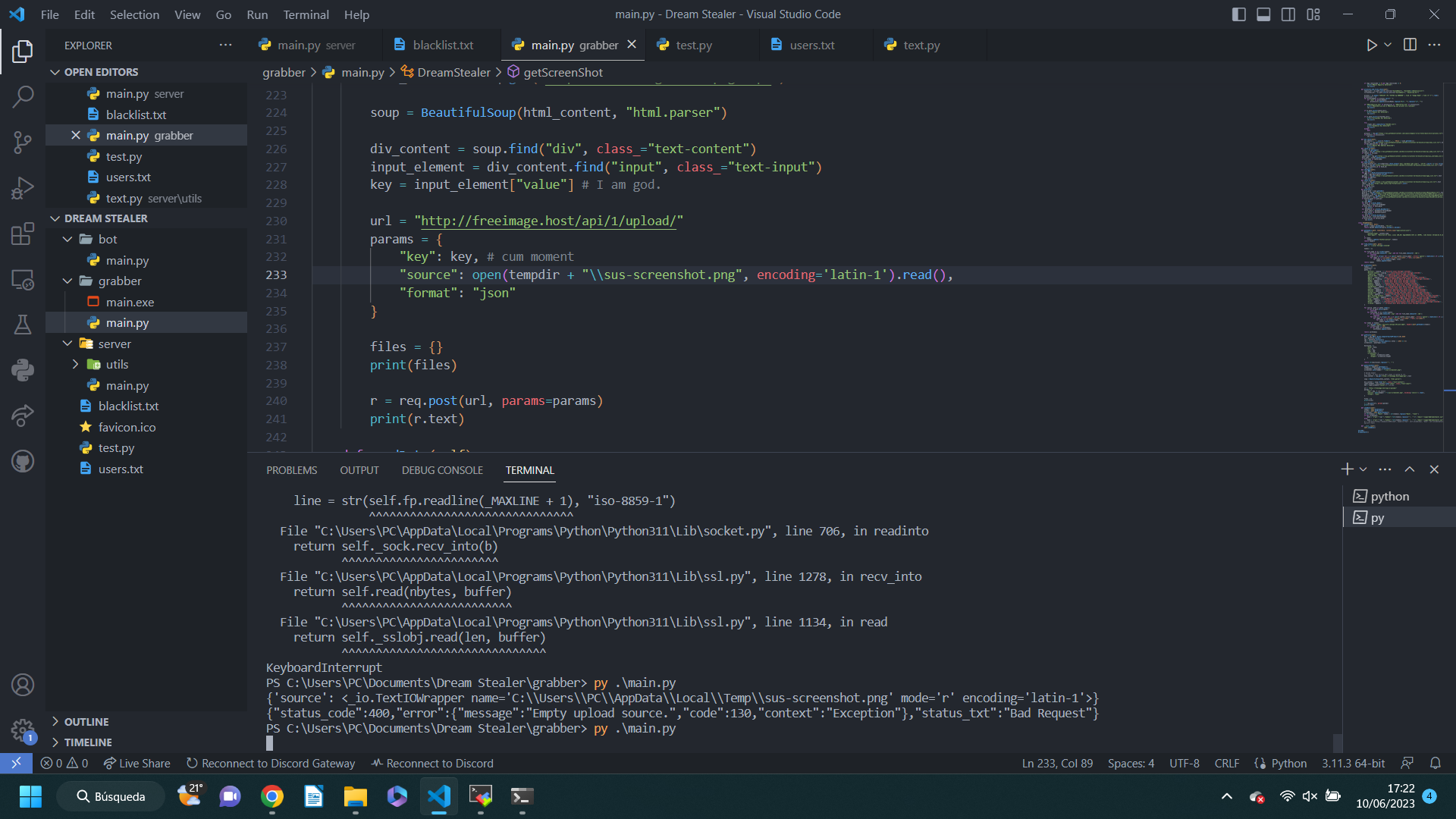
Task: Split the editor right
Action: click(x=1410, y=45)
